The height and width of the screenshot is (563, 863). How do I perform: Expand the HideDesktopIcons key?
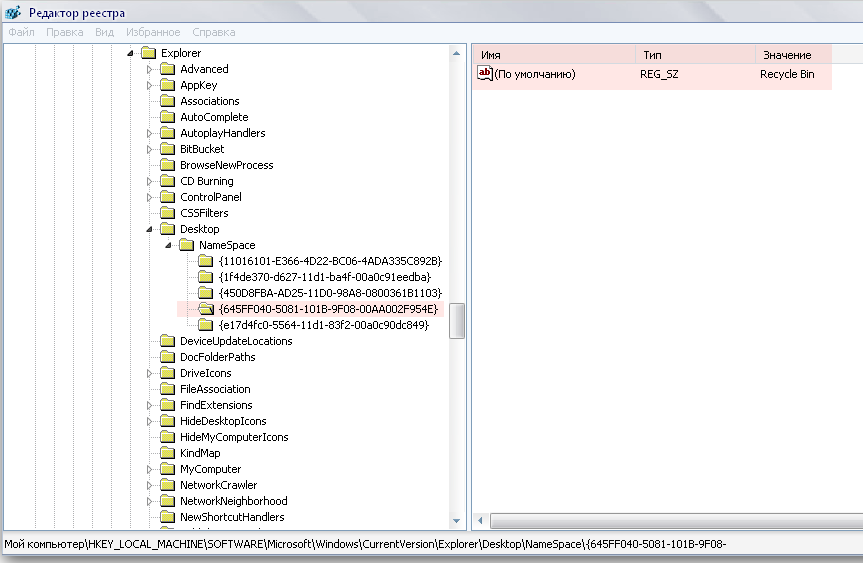pyautogui.click(x=149, y=421)
